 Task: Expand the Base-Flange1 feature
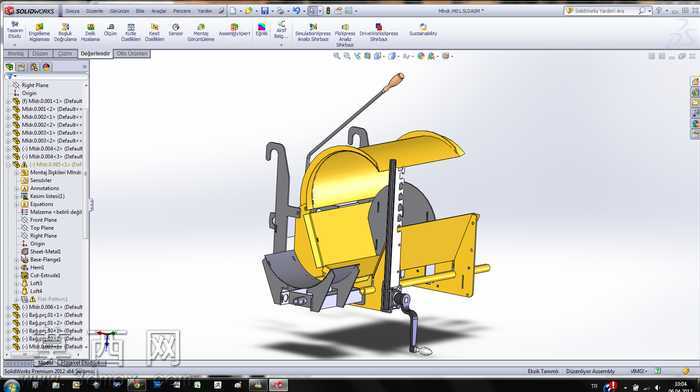[x=17, y=259]
